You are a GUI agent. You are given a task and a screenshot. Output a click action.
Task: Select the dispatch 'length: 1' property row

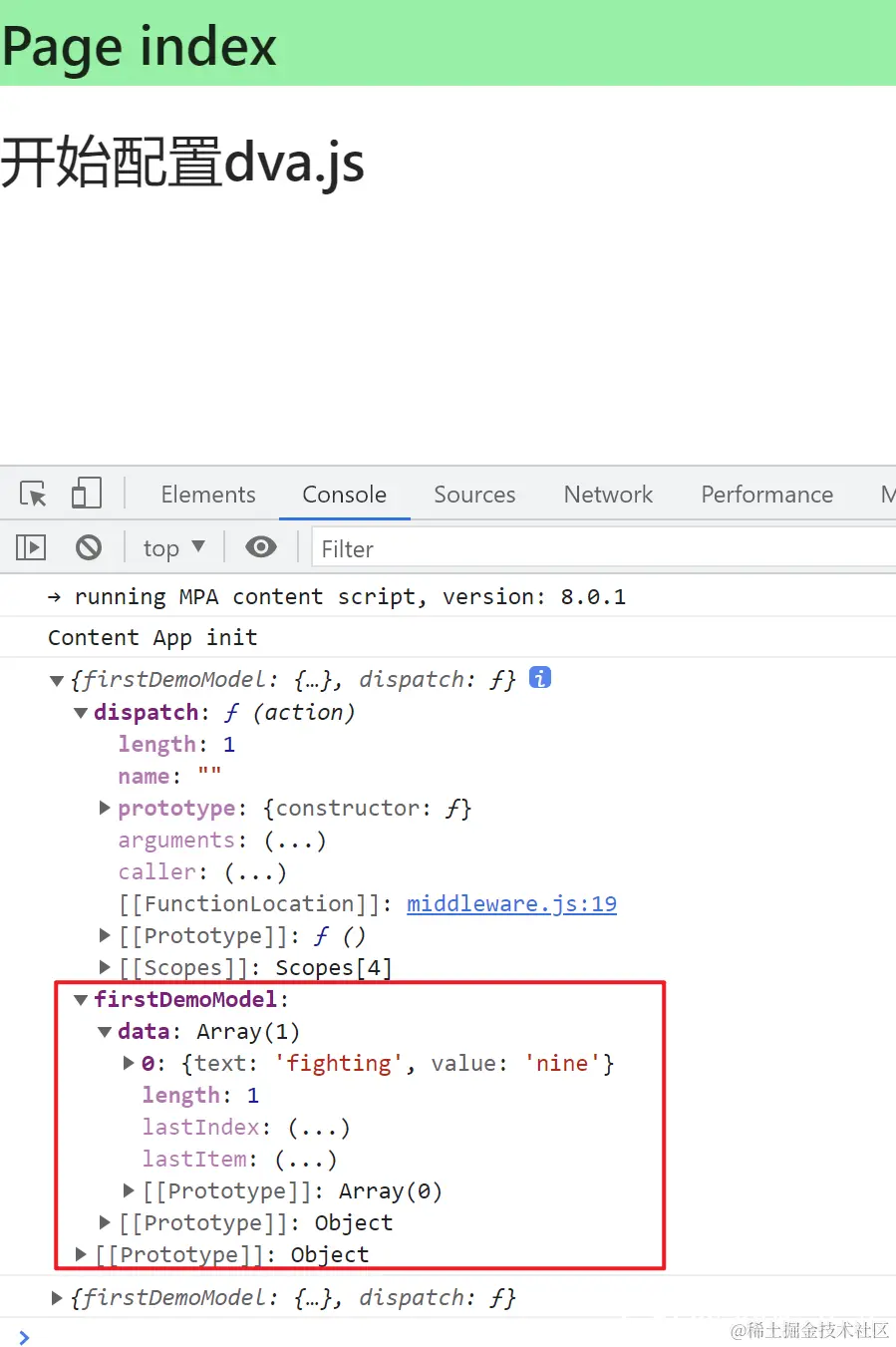point(176,744)
